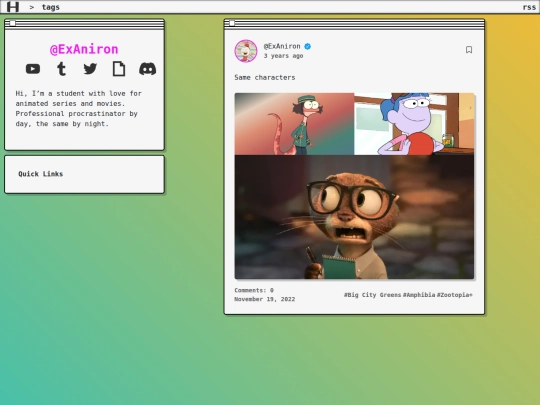
Task: Open the document page icon
Action: [x=119, y=69]
